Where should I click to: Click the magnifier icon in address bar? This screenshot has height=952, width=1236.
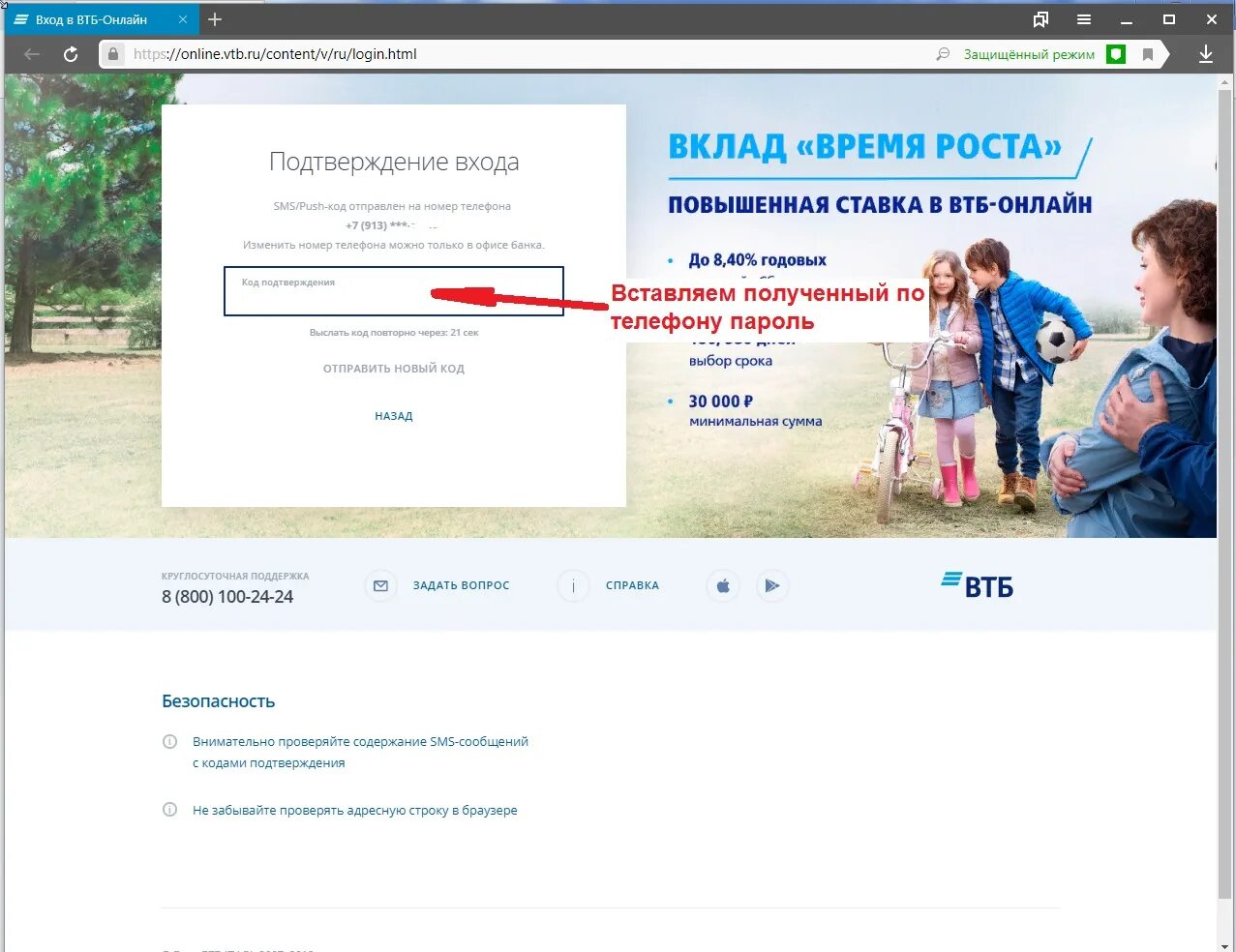click(x=943, y=54)
